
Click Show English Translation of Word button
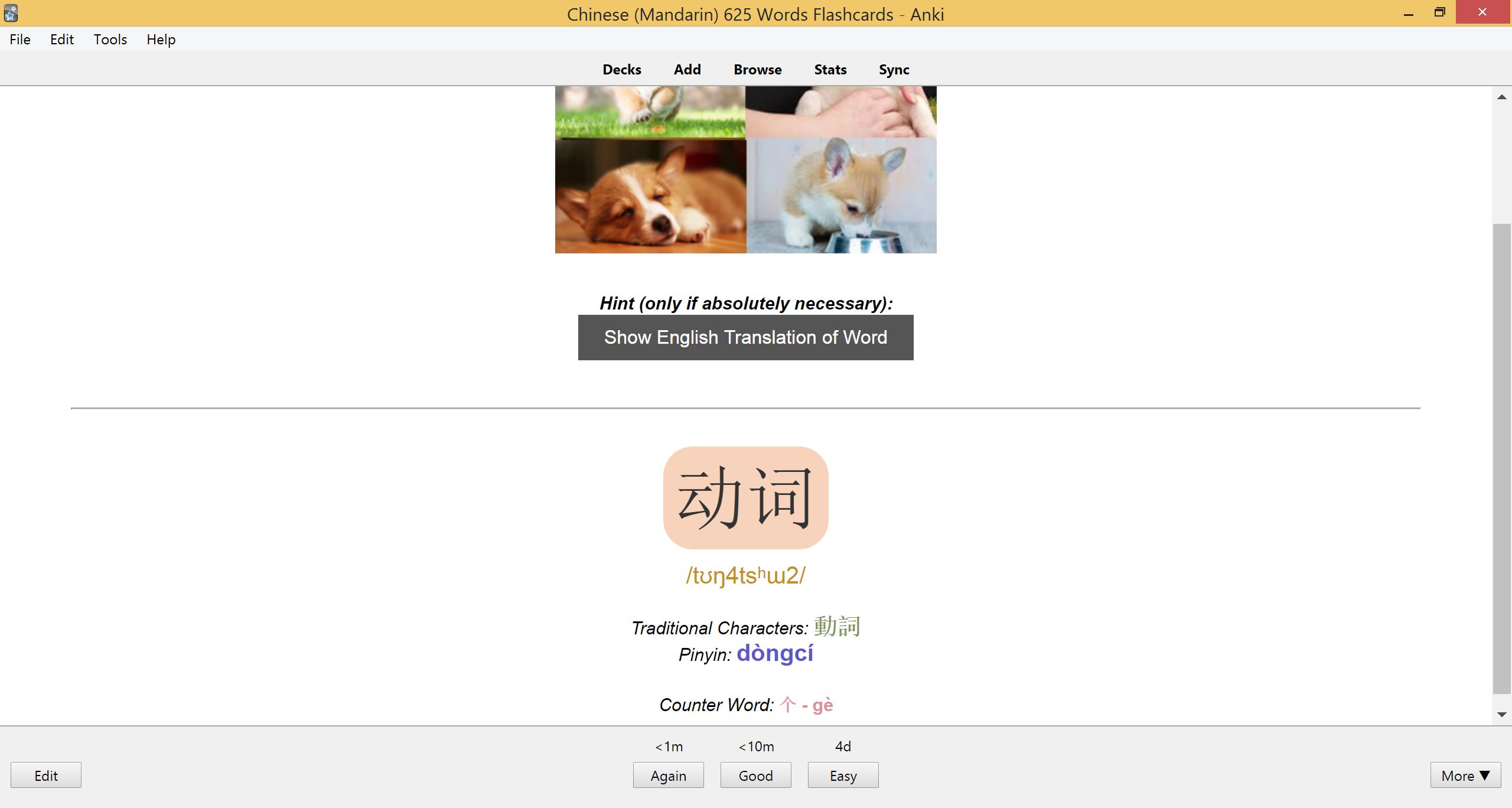[x=746, y=337]
